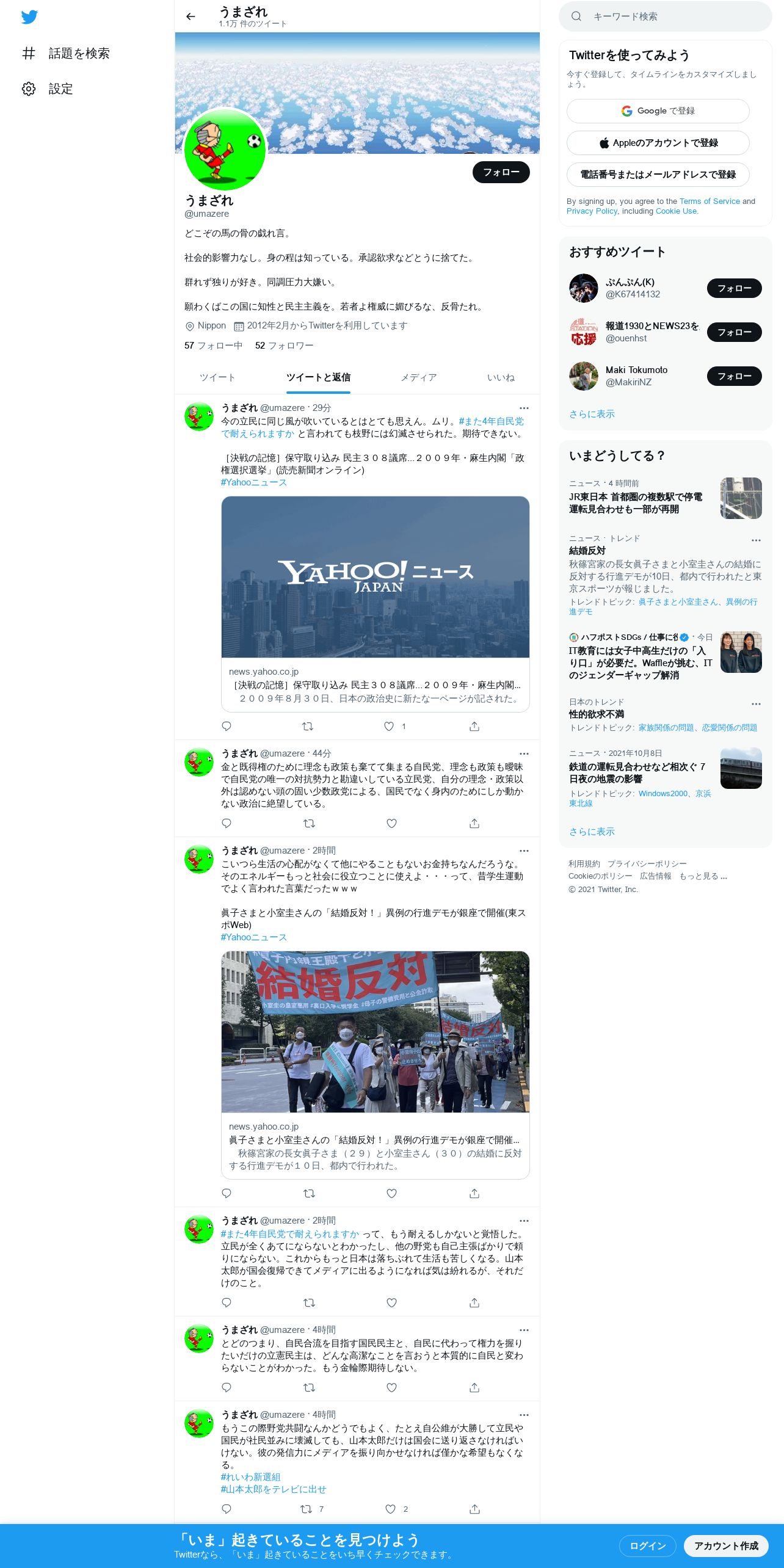
Task: Share the 44分 tweet
Action: (474, 823)
